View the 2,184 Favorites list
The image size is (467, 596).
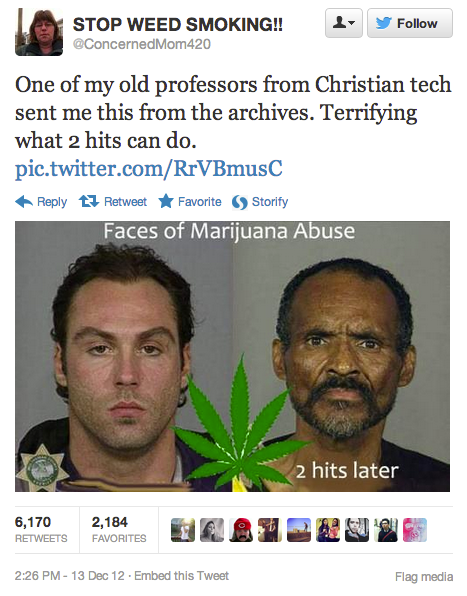click(x=119, y=529)
